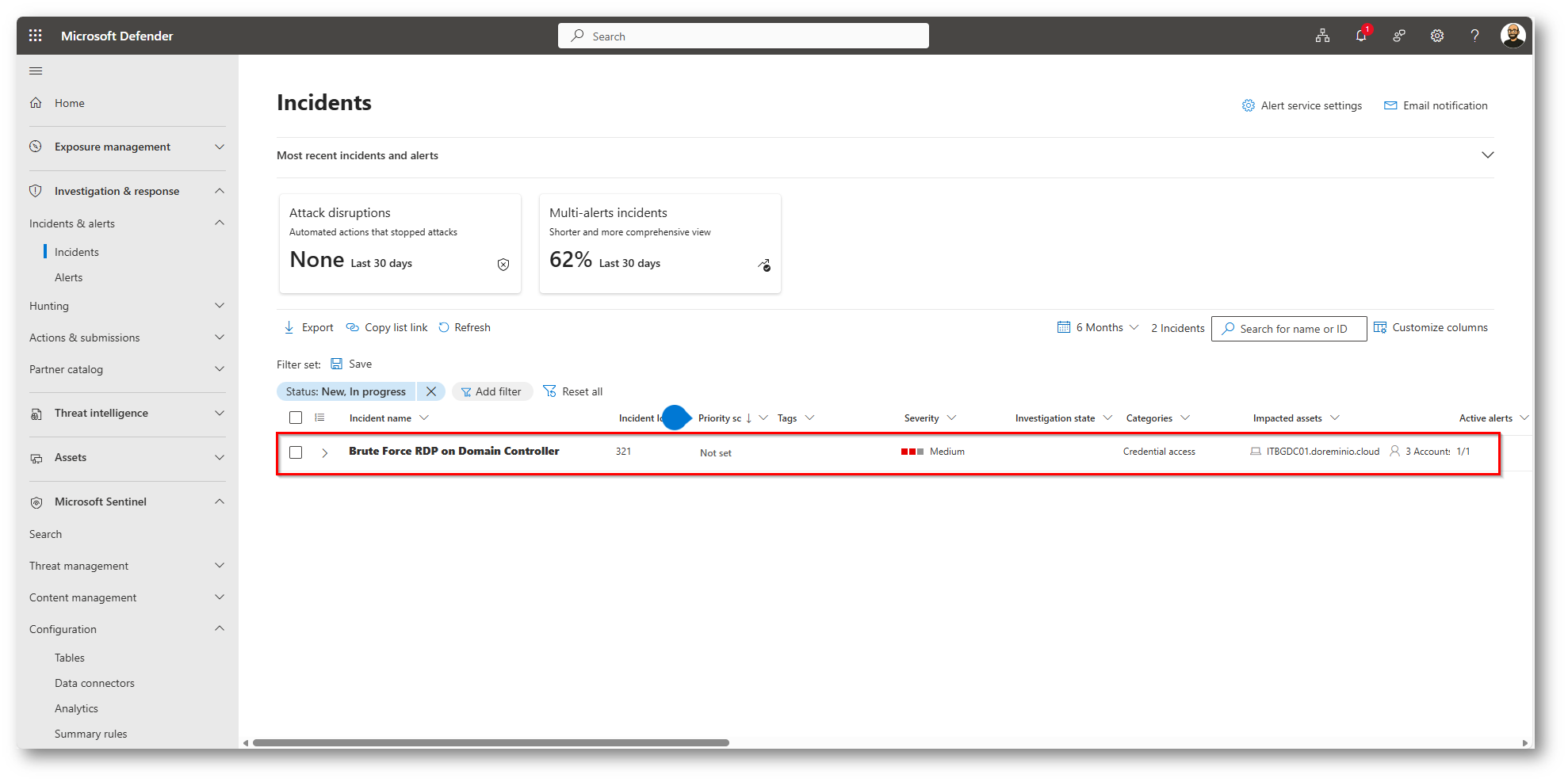Click the calendar icon beside 6 Months

coord(1064,327)
